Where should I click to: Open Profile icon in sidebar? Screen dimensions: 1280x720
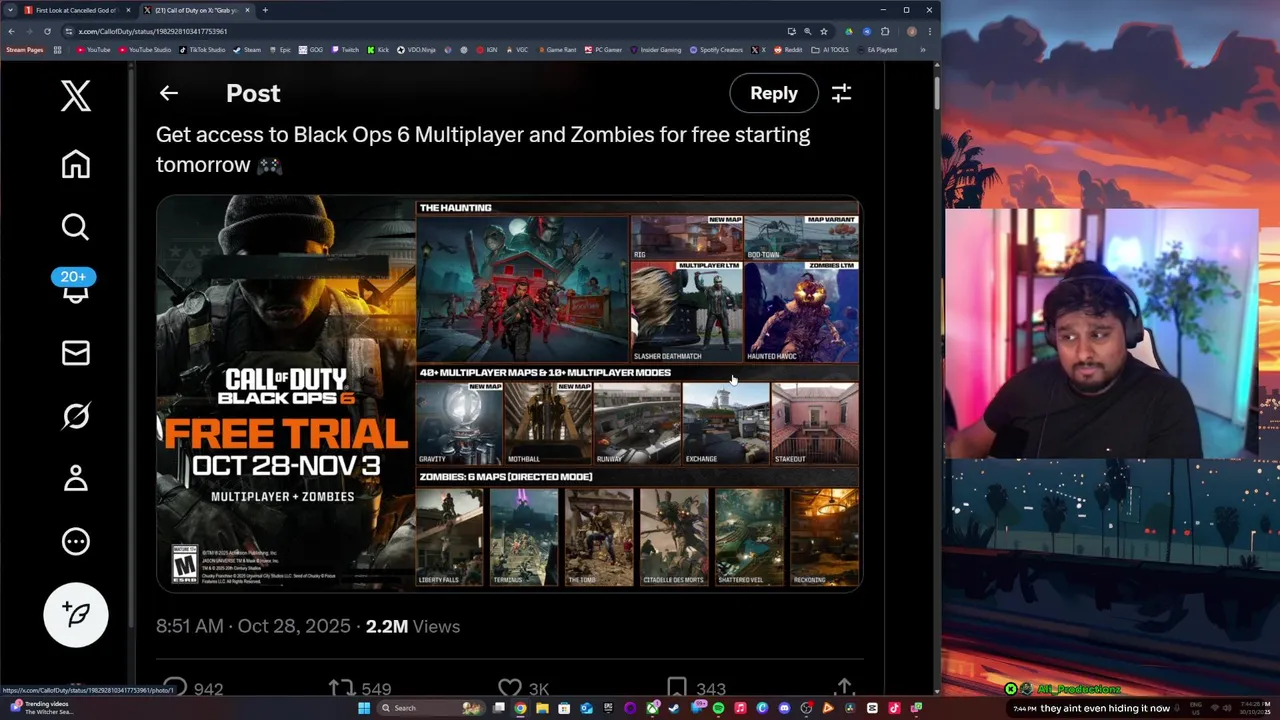76,478
